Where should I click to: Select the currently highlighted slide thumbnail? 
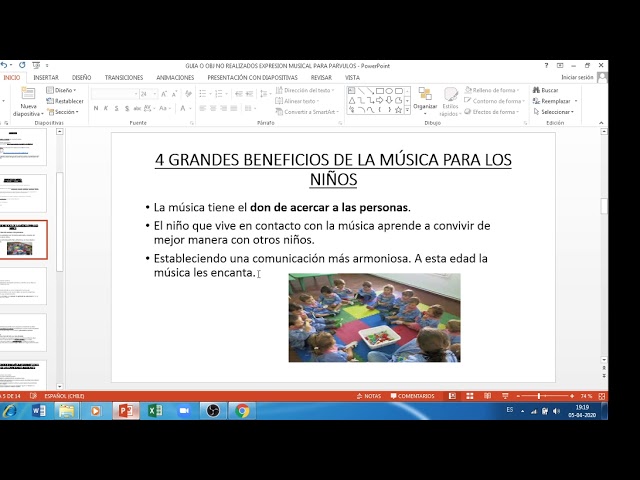[x=24, y=240]
